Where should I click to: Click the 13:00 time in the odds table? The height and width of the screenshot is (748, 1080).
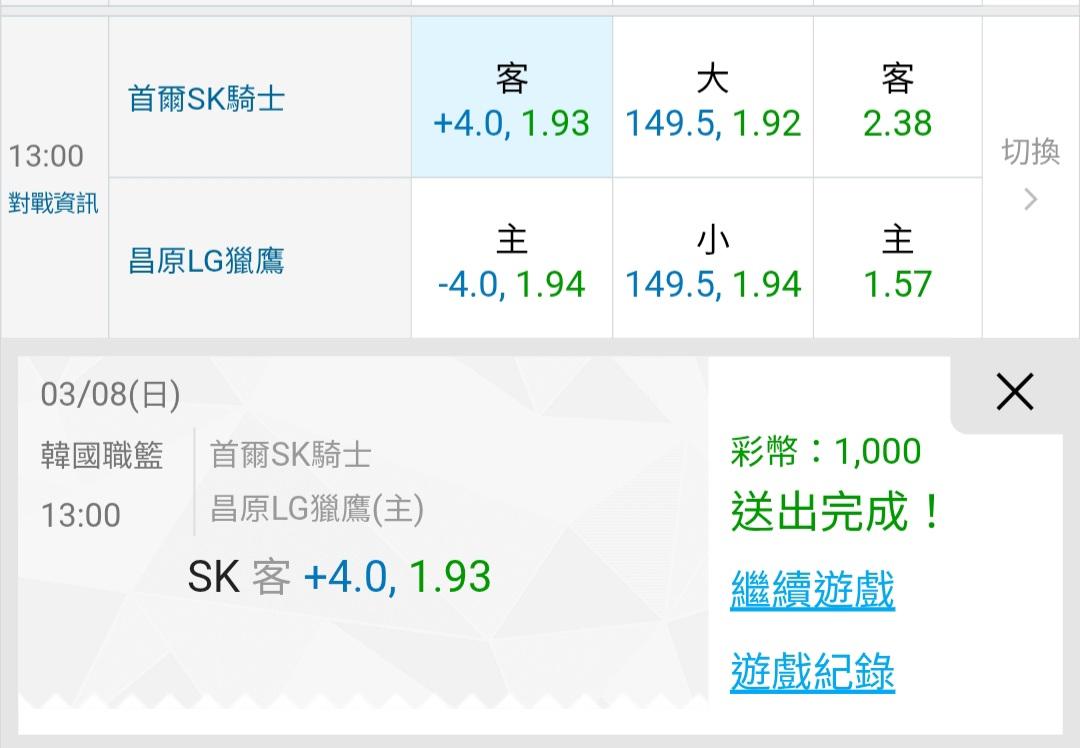(x=46, y=156)
